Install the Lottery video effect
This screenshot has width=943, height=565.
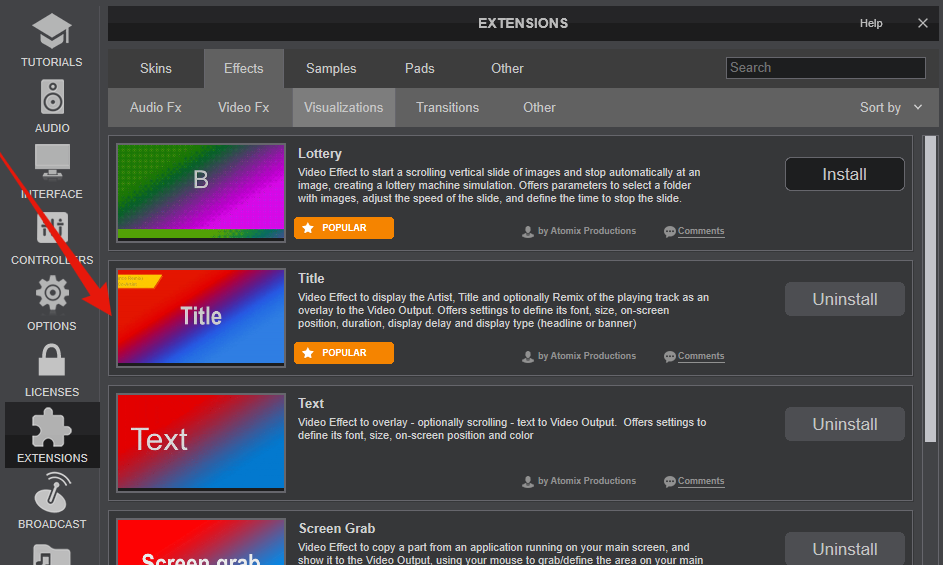click(844, 174)
